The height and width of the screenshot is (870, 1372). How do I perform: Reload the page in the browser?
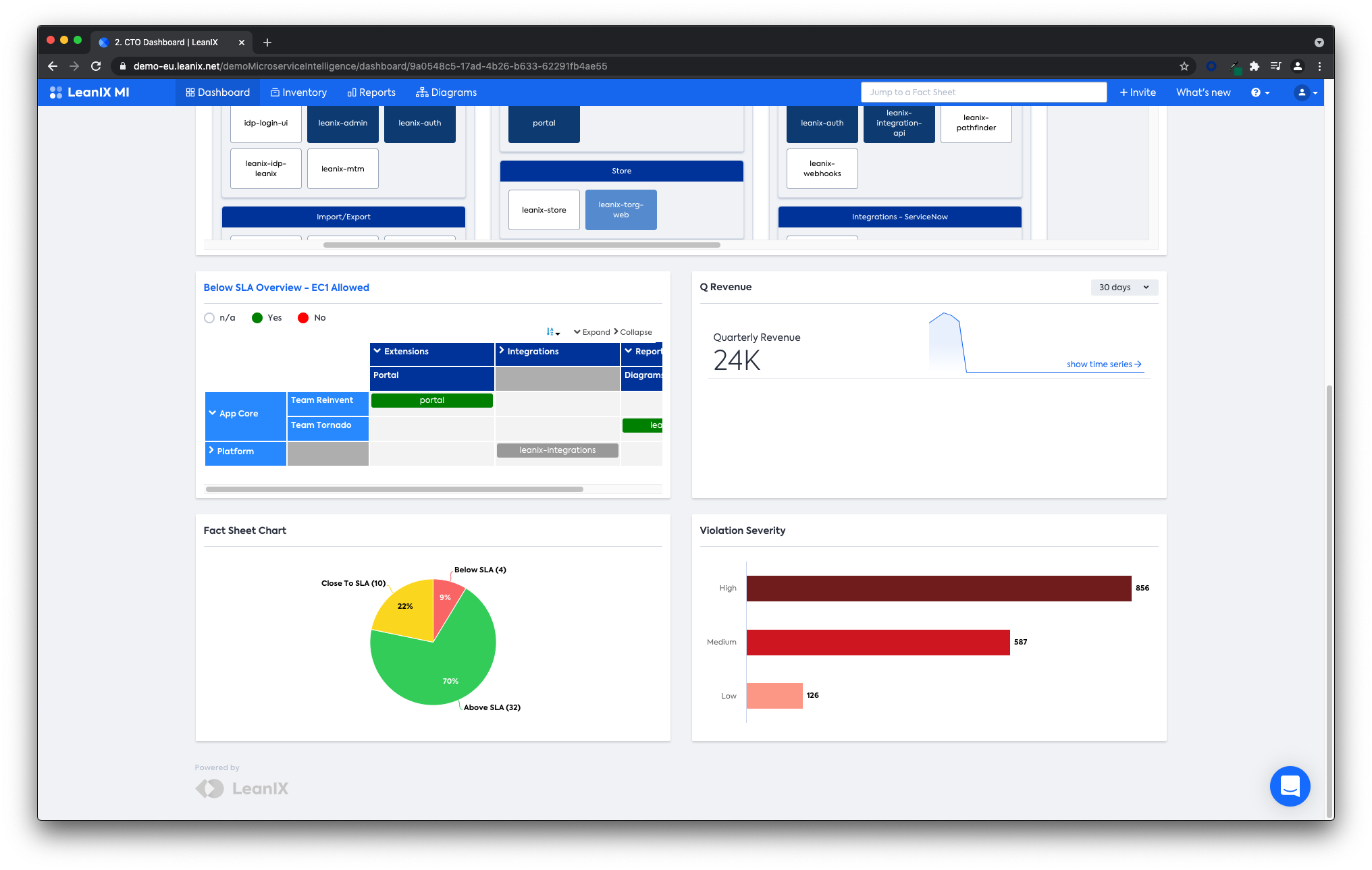96,66
